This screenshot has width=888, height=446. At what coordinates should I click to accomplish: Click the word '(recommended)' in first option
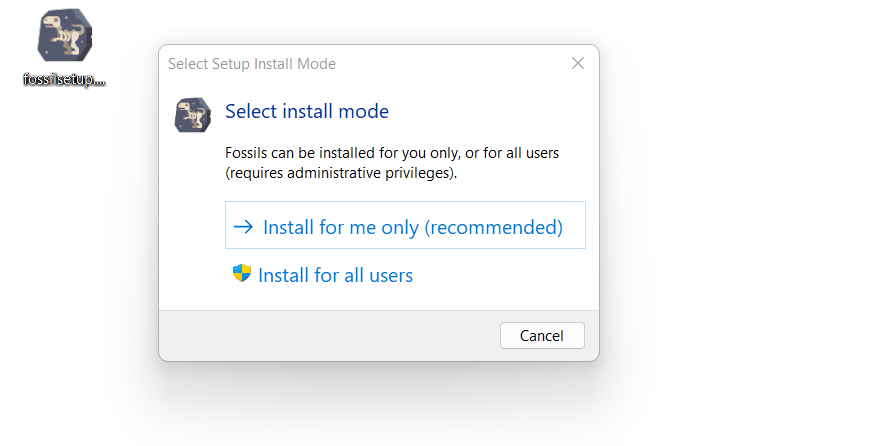coord(493,227)
